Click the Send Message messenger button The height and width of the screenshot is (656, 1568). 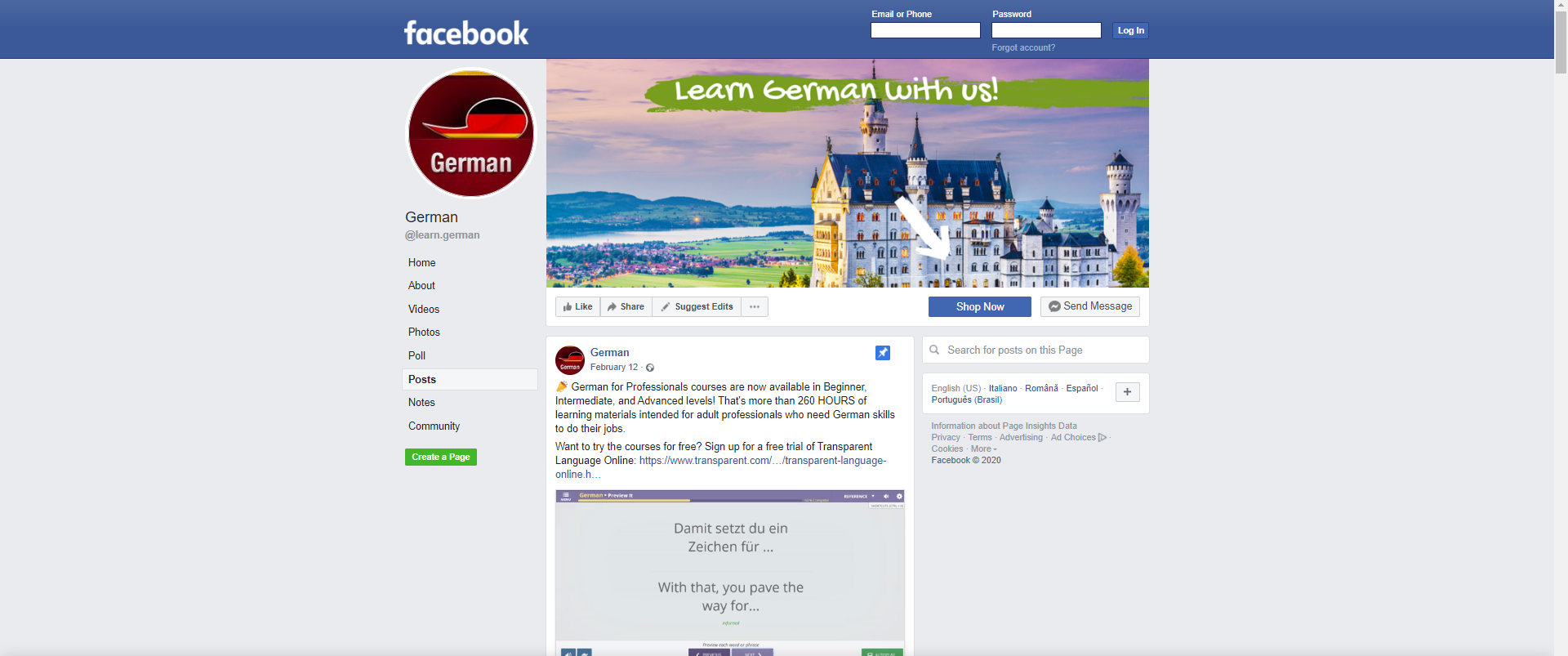pyautogui.click(x=1090, y=306)
